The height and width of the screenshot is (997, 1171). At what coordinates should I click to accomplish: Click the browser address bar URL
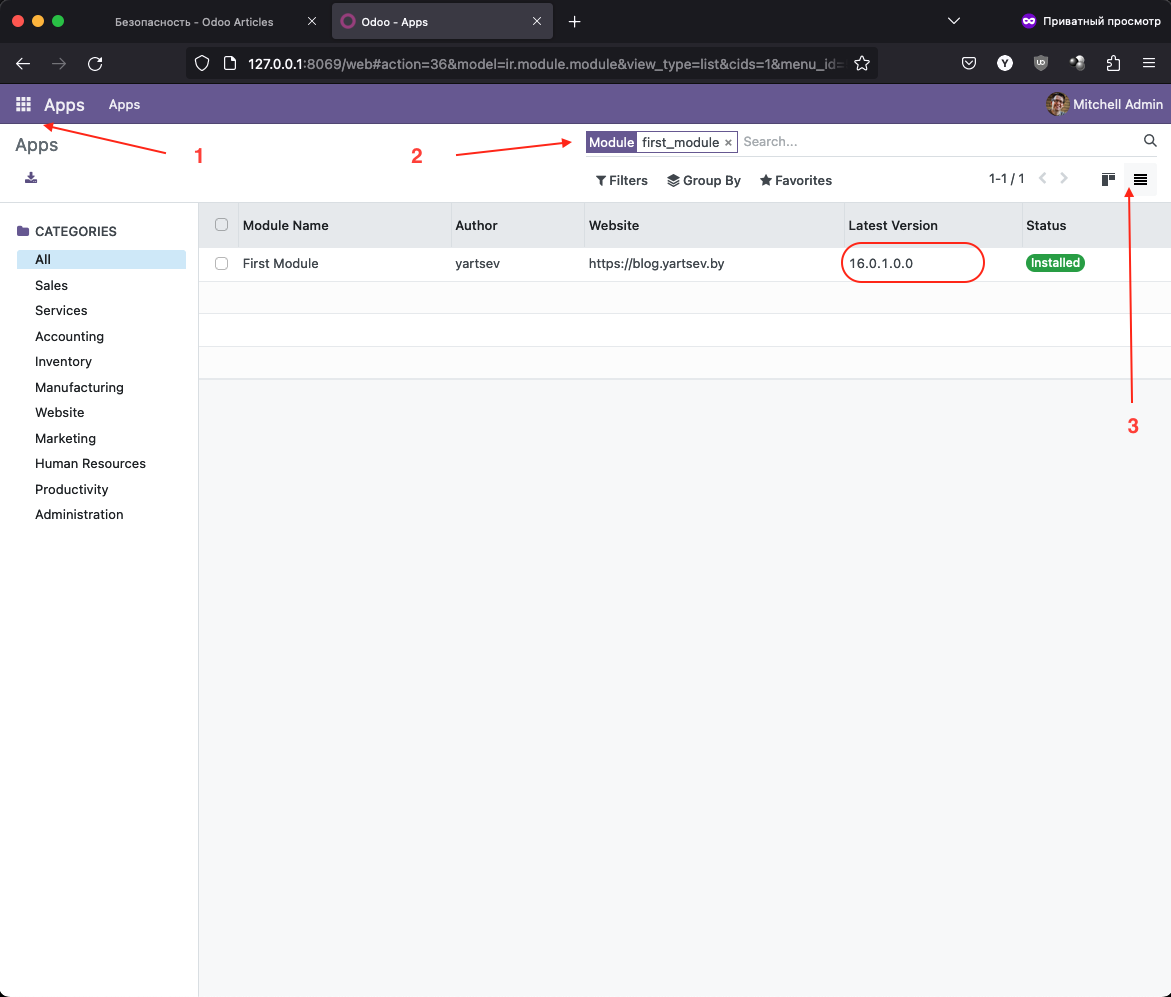pos(545,63)
